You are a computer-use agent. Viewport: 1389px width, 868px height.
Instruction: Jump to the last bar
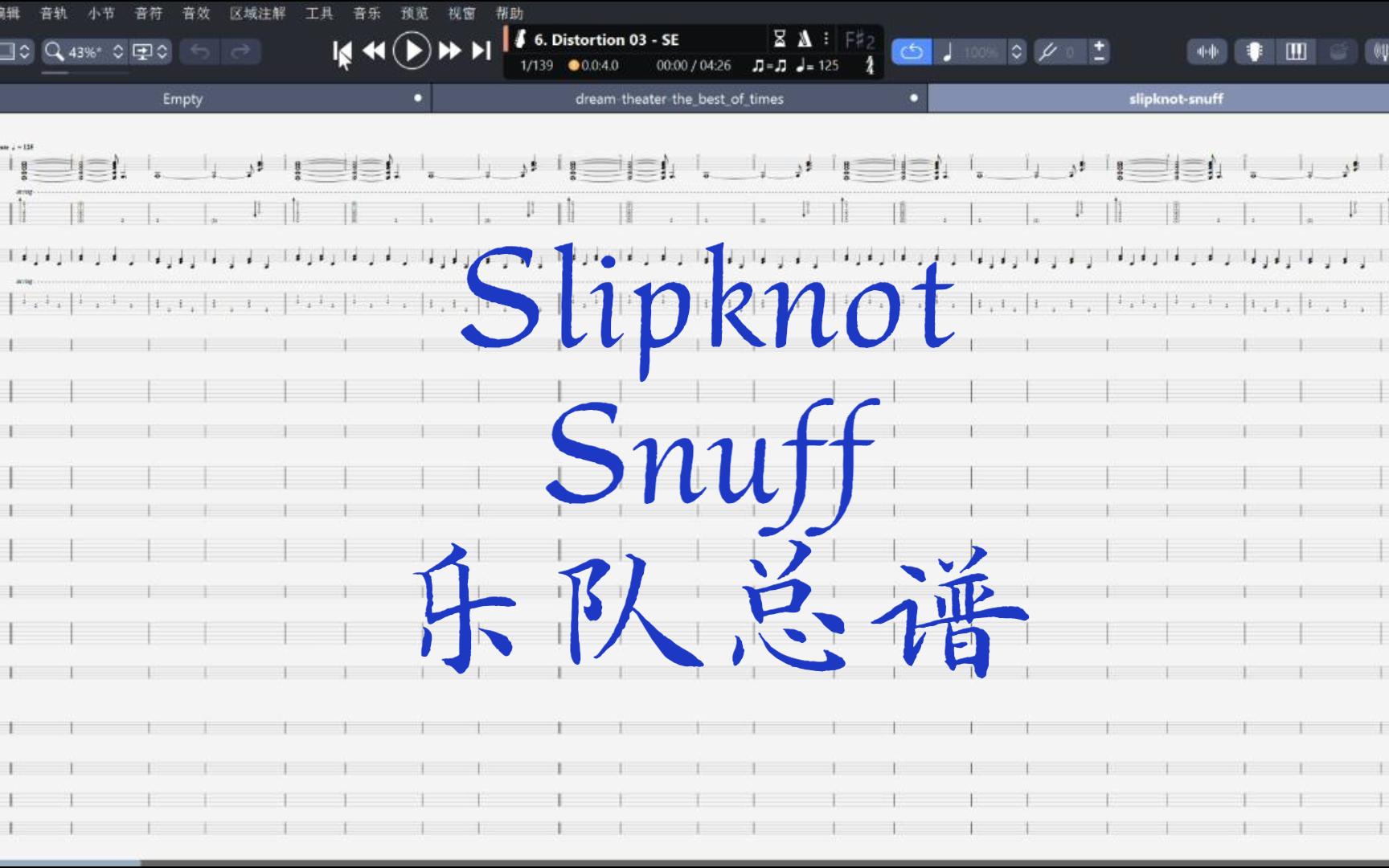pos(481,51)
